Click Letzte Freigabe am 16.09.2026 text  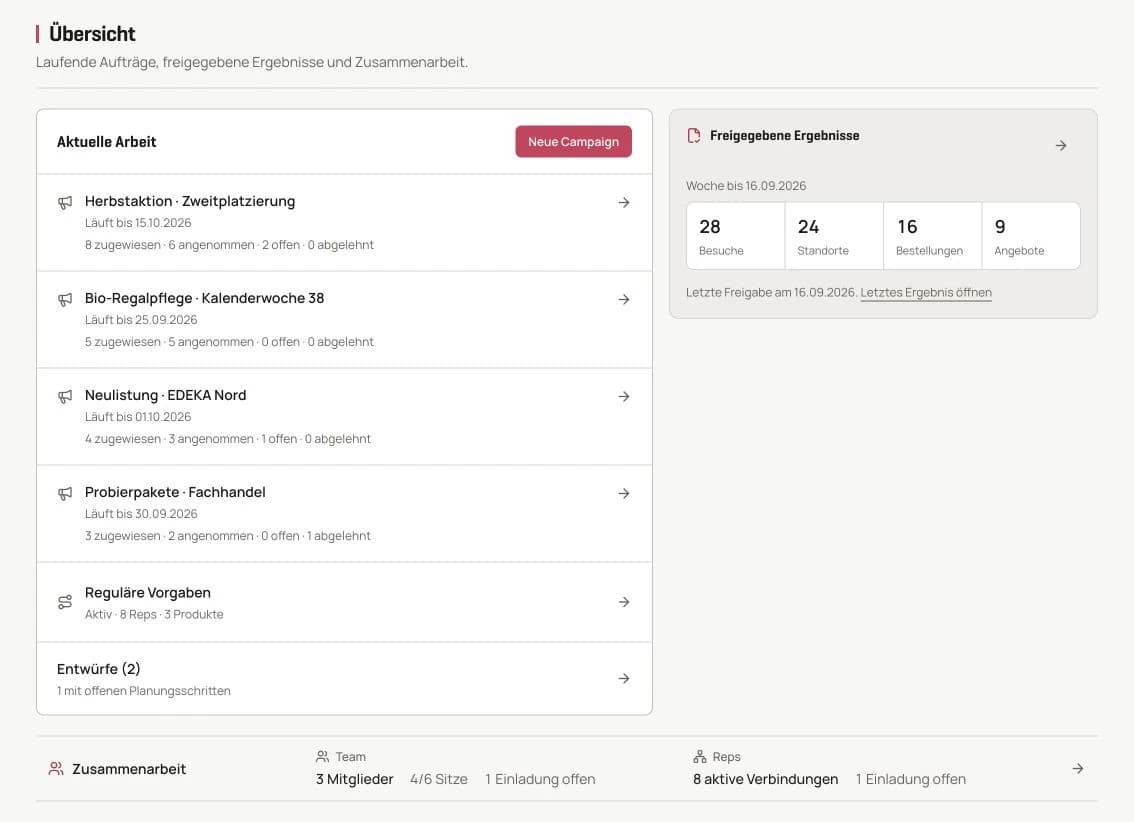tap(772, 293)
